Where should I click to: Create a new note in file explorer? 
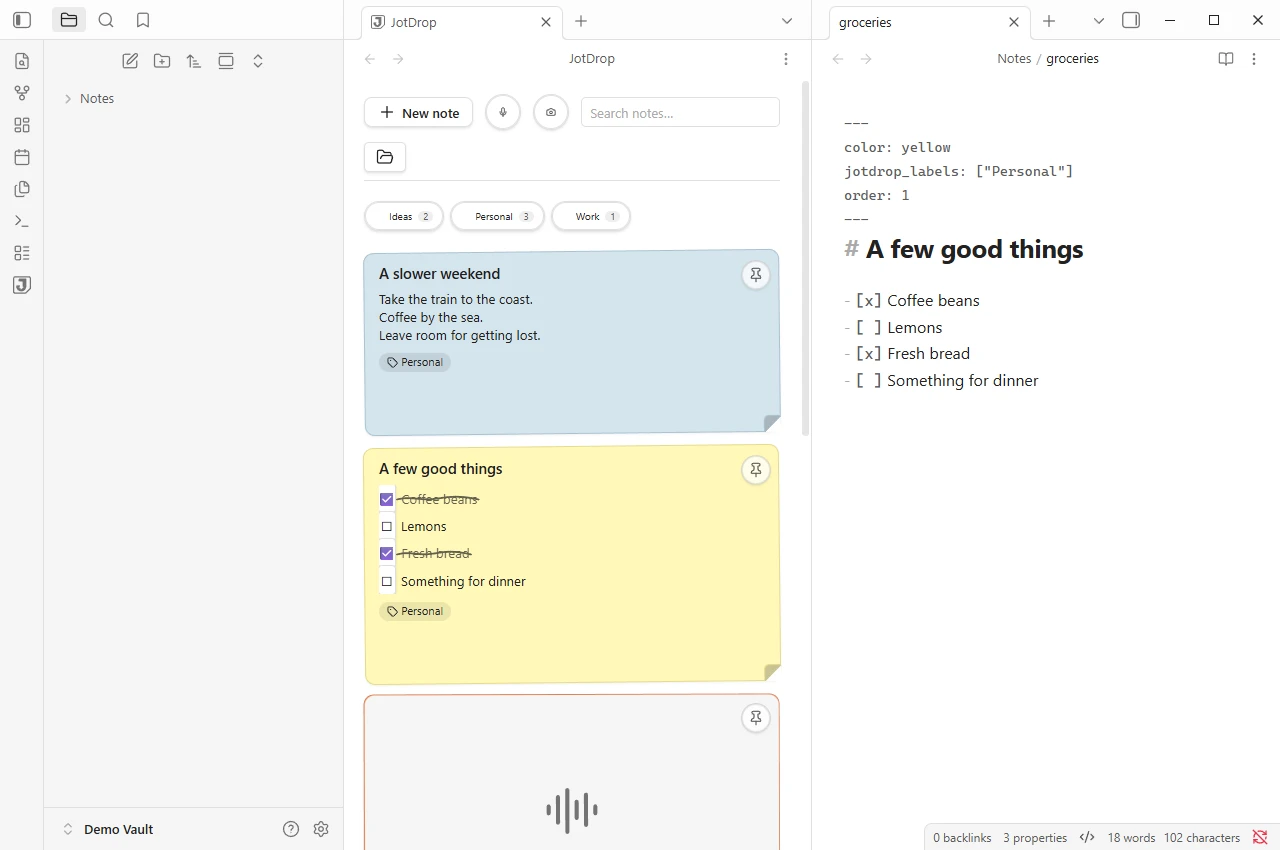pyautogui.click(x=130, y=61)
